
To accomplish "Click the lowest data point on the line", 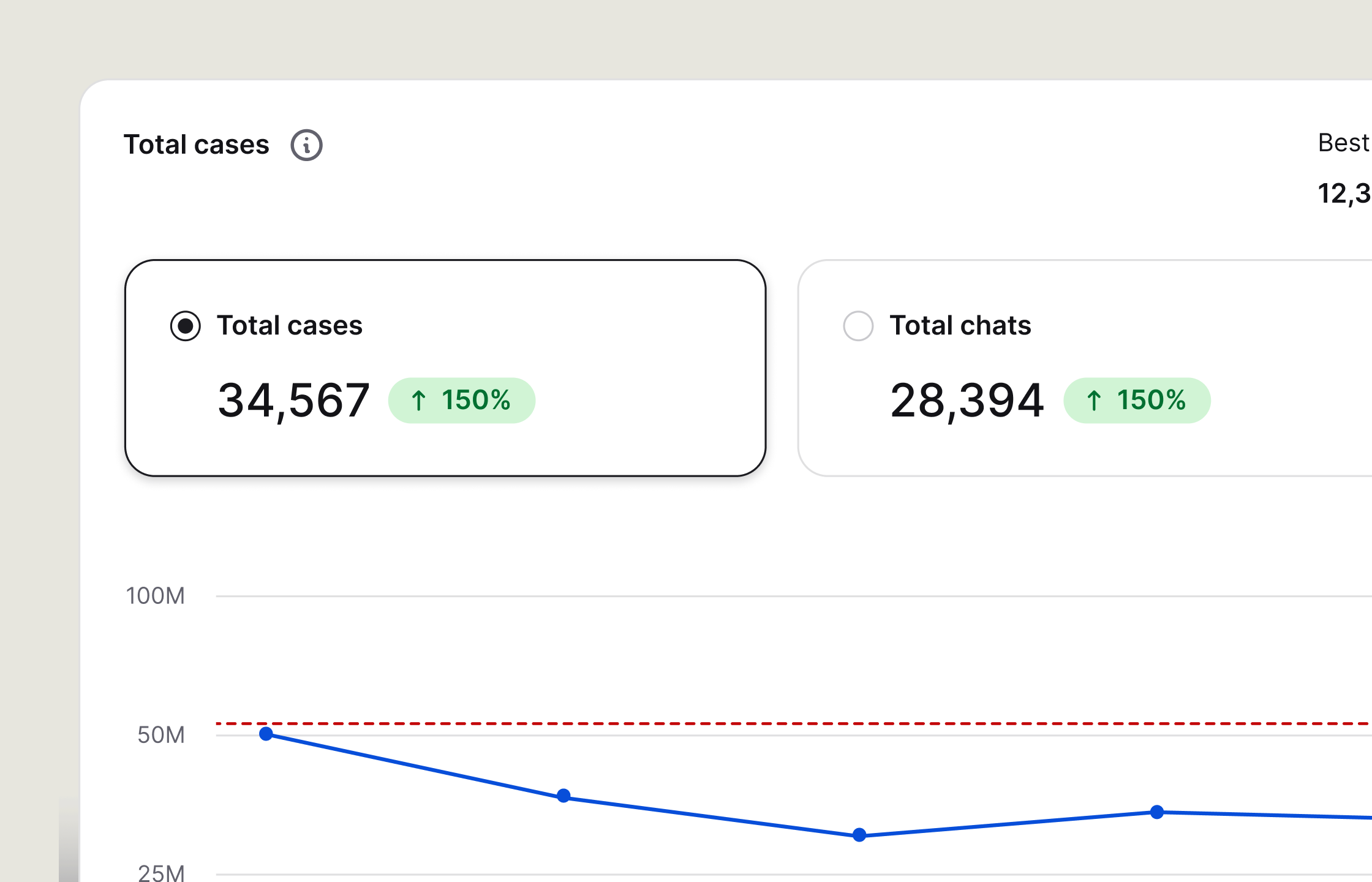I will 859,835.
